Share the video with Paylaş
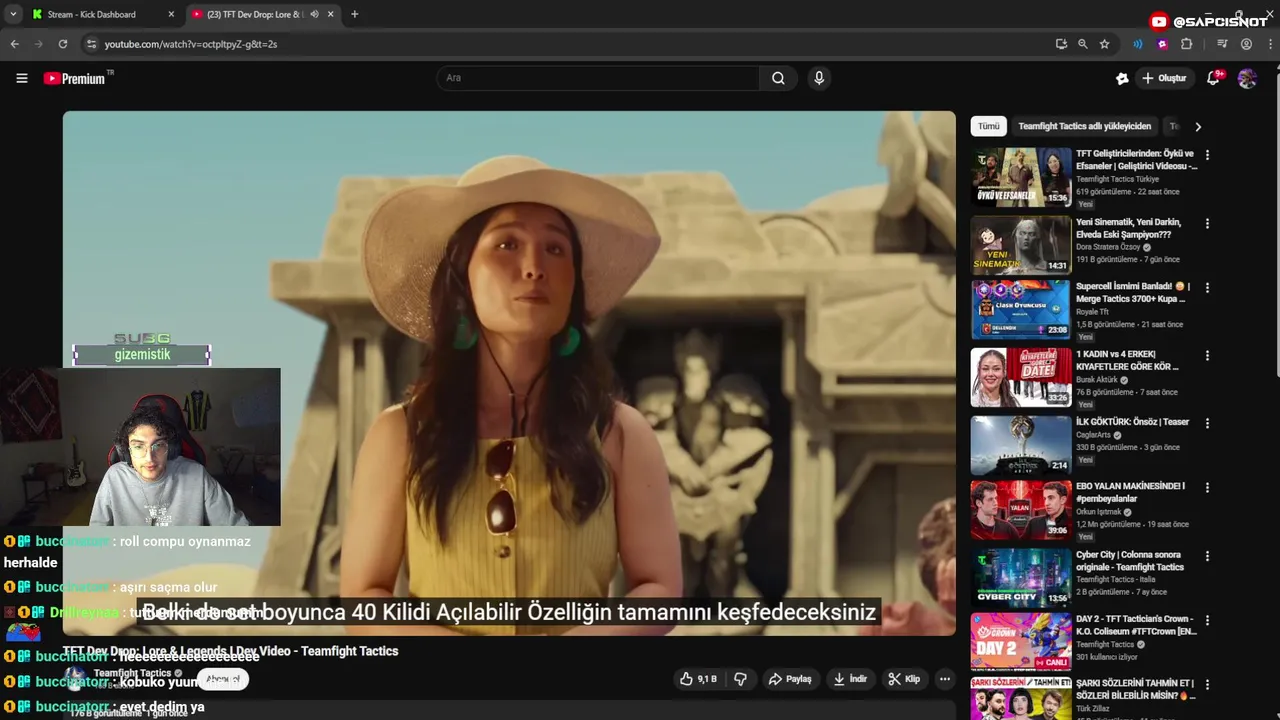The image size is (1280, 720). tap(789, 679)
